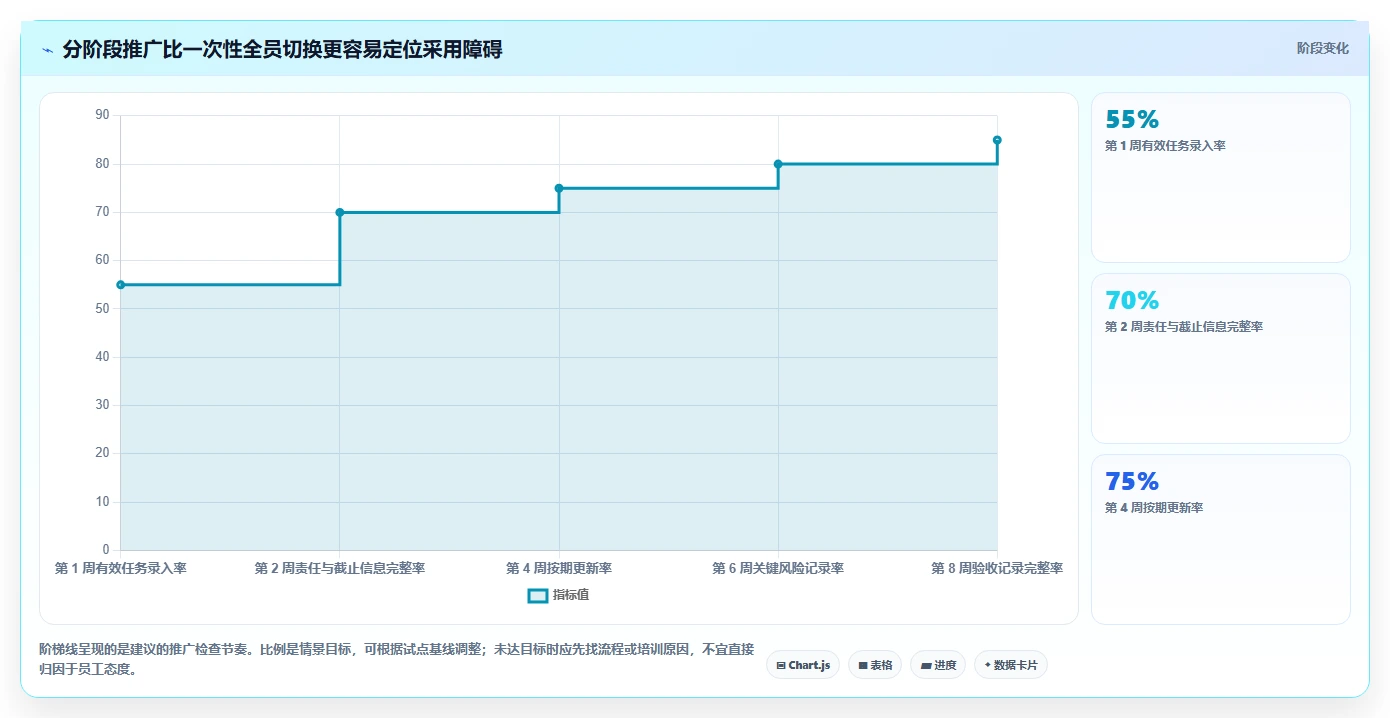Click the 指标值 legend color box
1390x718 pixels.
[x=537, y=595]
